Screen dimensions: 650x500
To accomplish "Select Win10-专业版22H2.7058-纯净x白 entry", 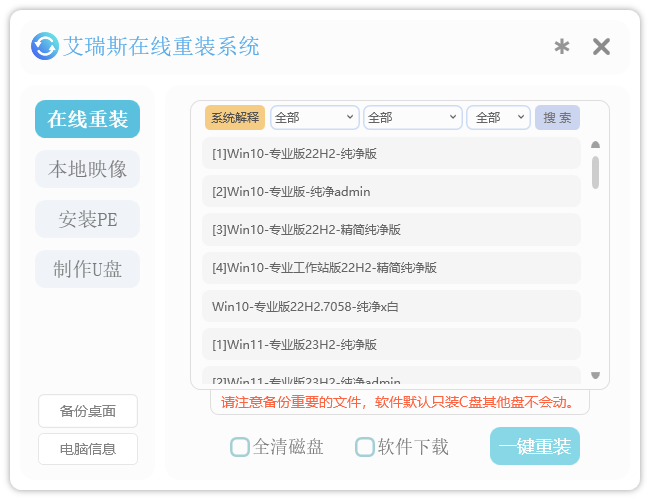I will tap(391, 306).
